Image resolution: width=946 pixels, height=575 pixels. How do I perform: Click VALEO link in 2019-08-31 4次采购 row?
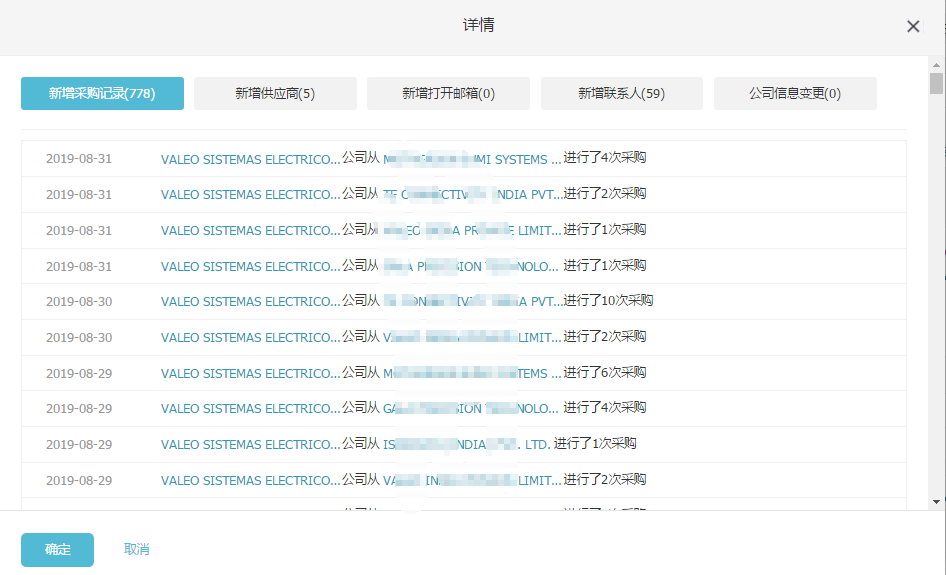pos(250,159)
